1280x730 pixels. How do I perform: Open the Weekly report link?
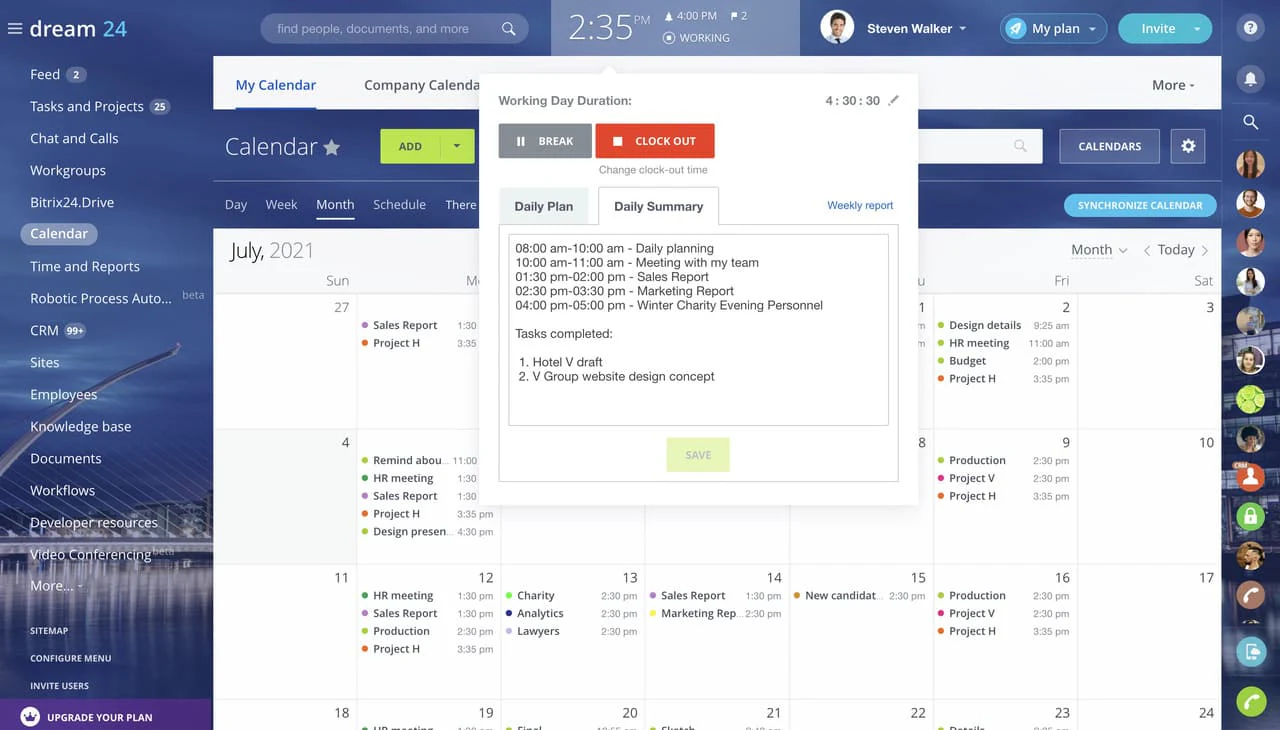point(860,205)
